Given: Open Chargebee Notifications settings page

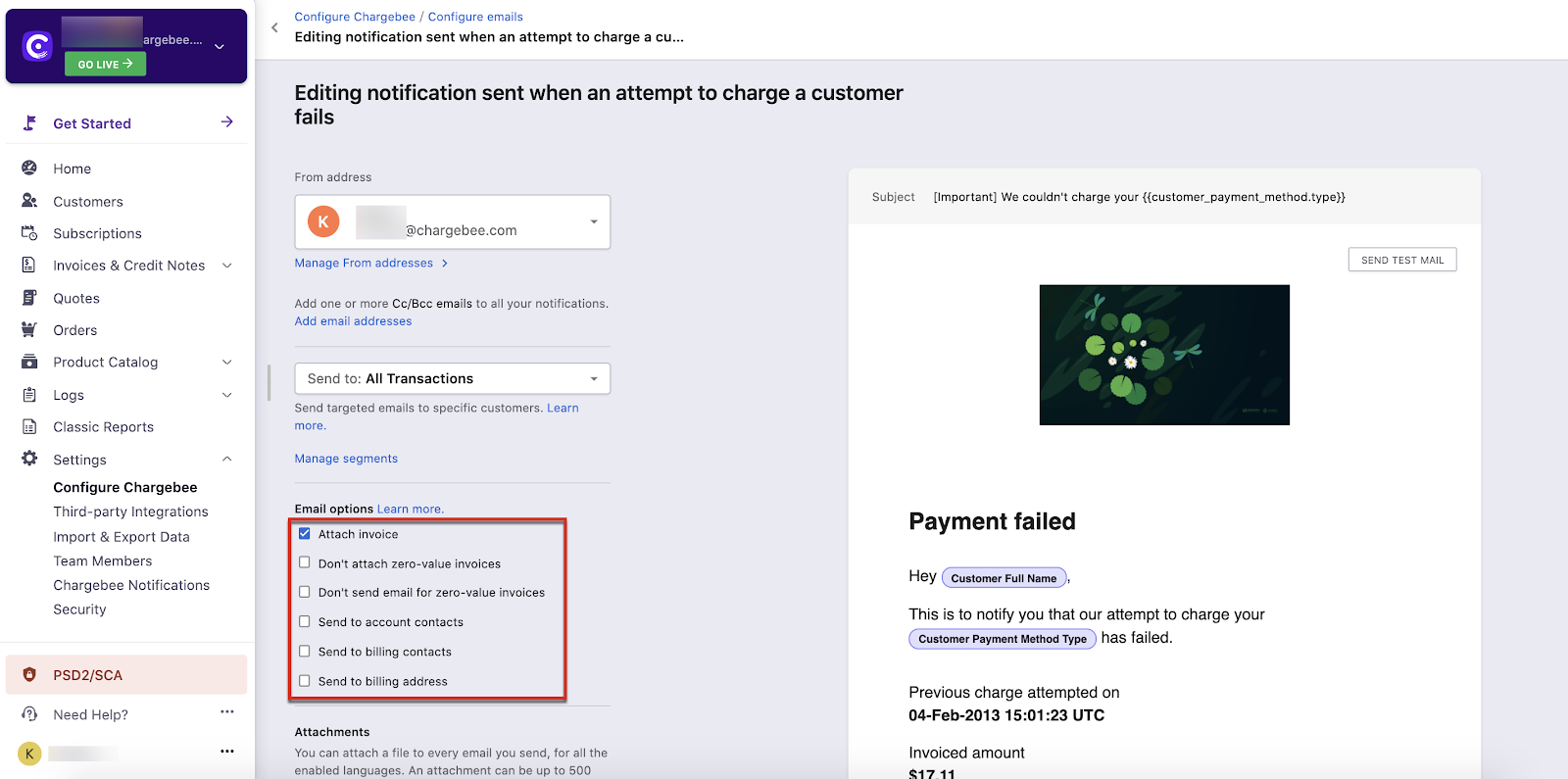Looking at the screenshot, I should (x=131, y=585).
